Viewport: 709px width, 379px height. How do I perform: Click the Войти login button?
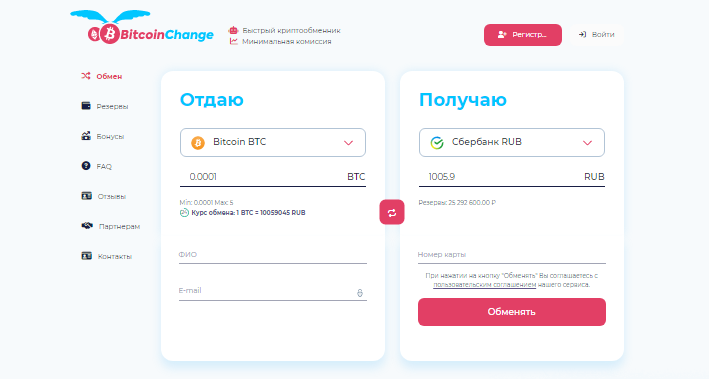pyautogui.click(x=597, y=35)
